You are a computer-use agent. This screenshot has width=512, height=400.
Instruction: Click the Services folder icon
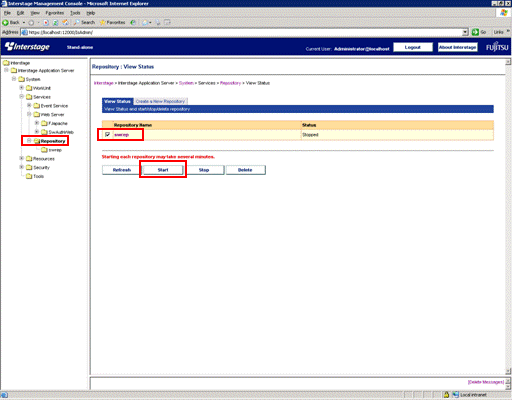(29, 97)
